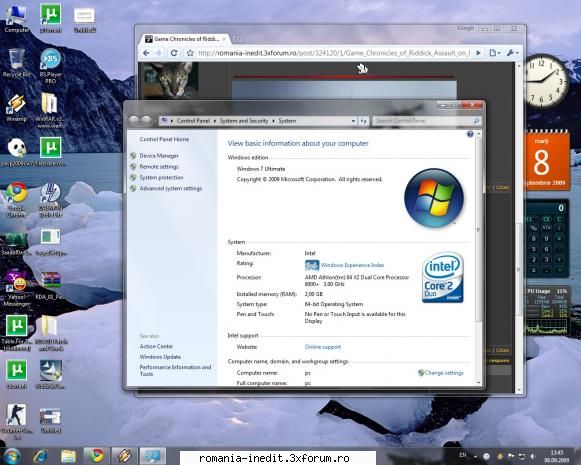This screenshot has height=465, width=581.
Task: Show hidden tray icons with the arrow
Action: (475, 456)
